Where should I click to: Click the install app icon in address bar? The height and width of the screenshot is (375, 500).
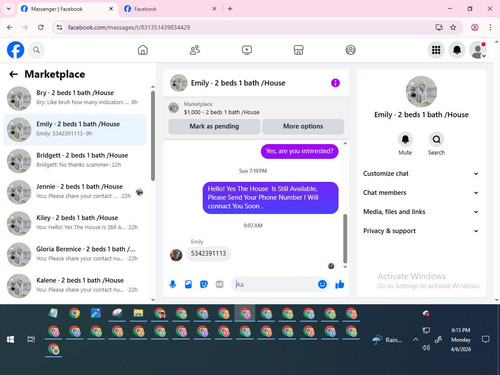439,27
